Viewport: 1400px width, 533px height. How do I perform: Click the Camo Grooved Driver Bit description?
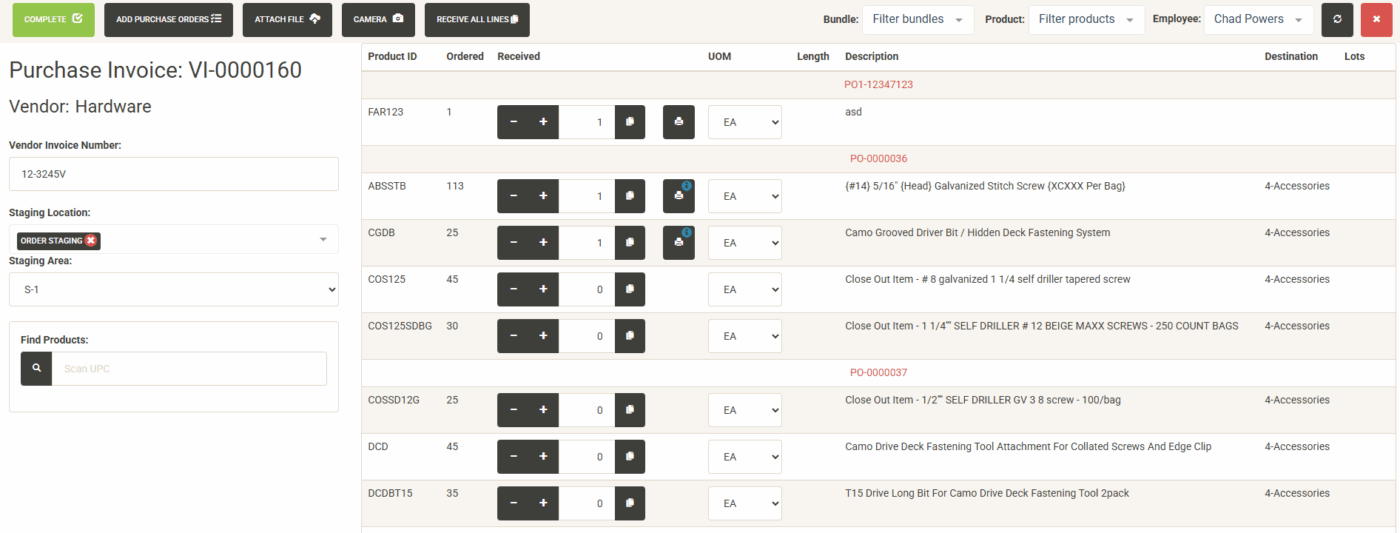point(977,233)
